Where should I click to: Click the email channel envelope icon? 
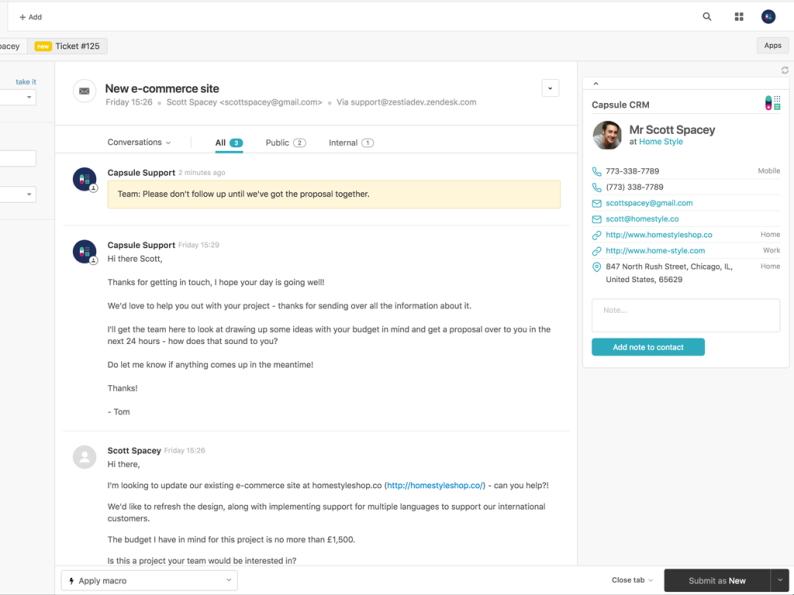(85, 91)
